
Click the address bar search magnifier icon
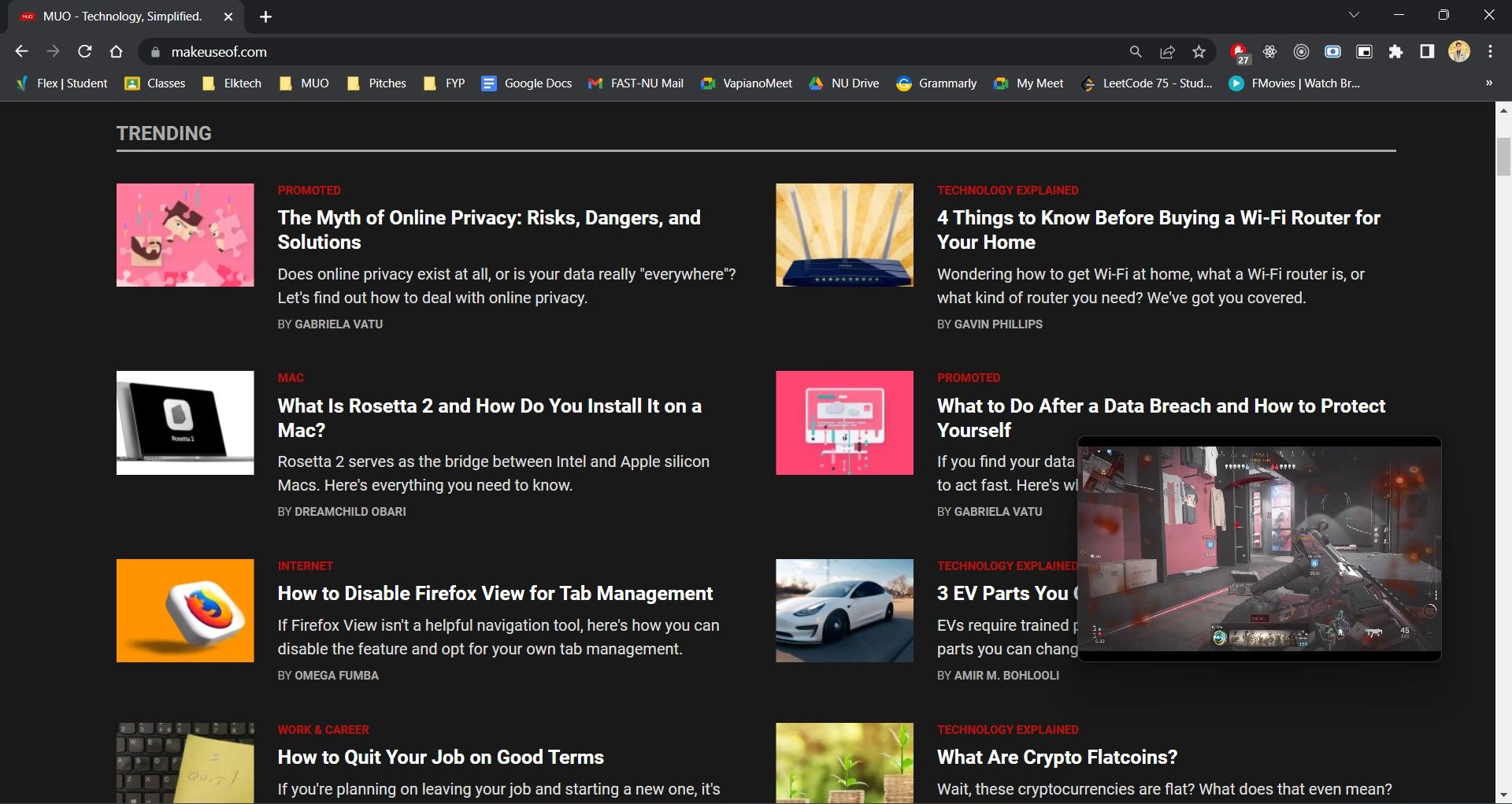[x=1136, y=51]
